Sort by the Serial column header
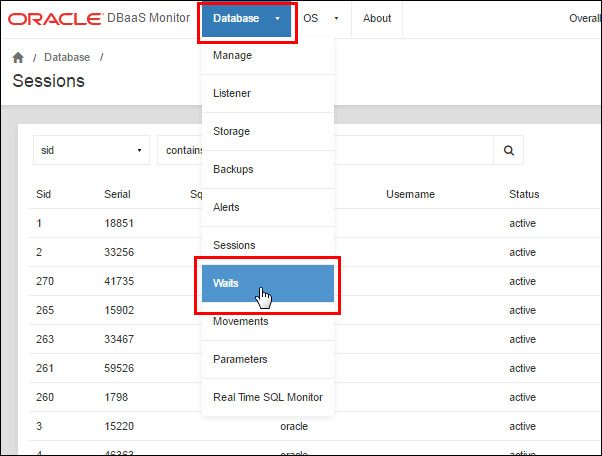 117,194
